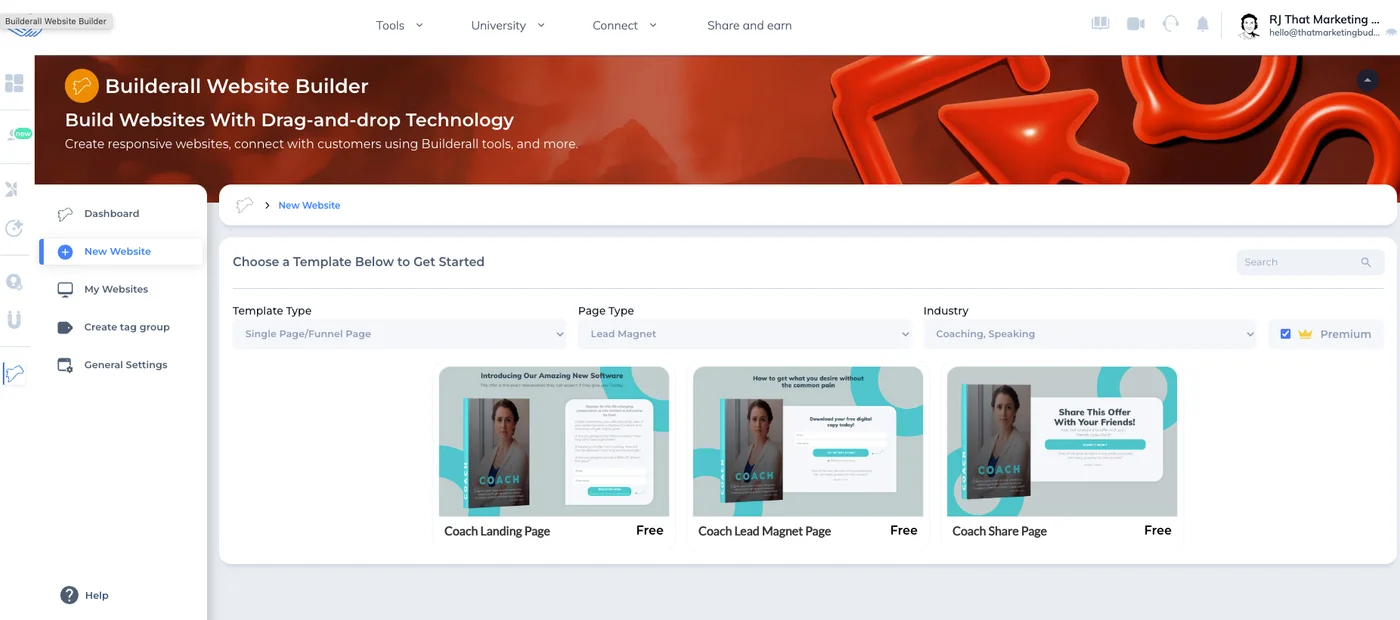Image resolution: width=1400 pixels, height=620 pixels.
Task: Open General Settings from the sidebar
Action: tap(123, 364)
